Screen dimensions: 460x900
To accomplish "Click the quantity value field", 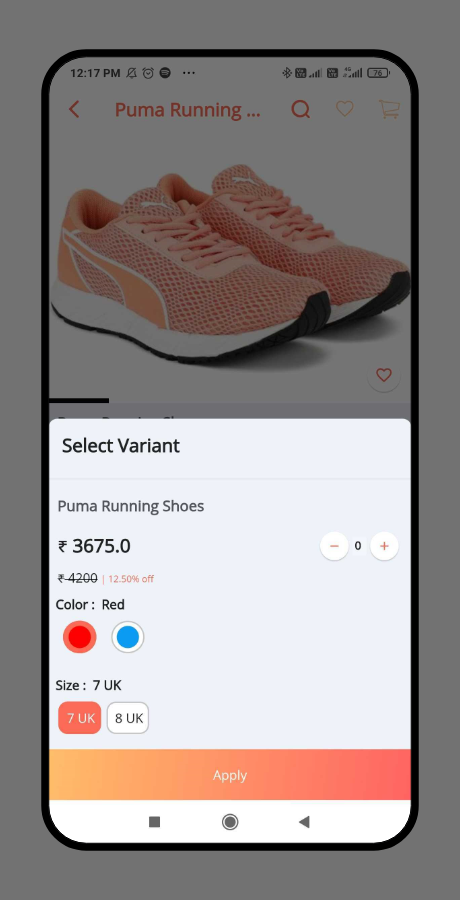I will point(358,546).
